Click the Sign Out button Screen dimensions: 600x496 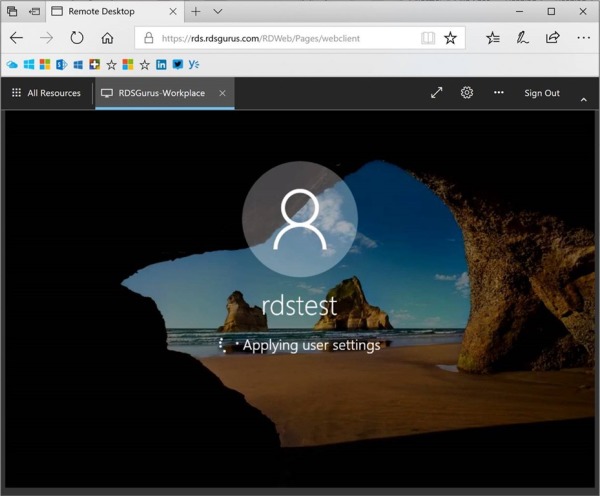pos(542,93)
